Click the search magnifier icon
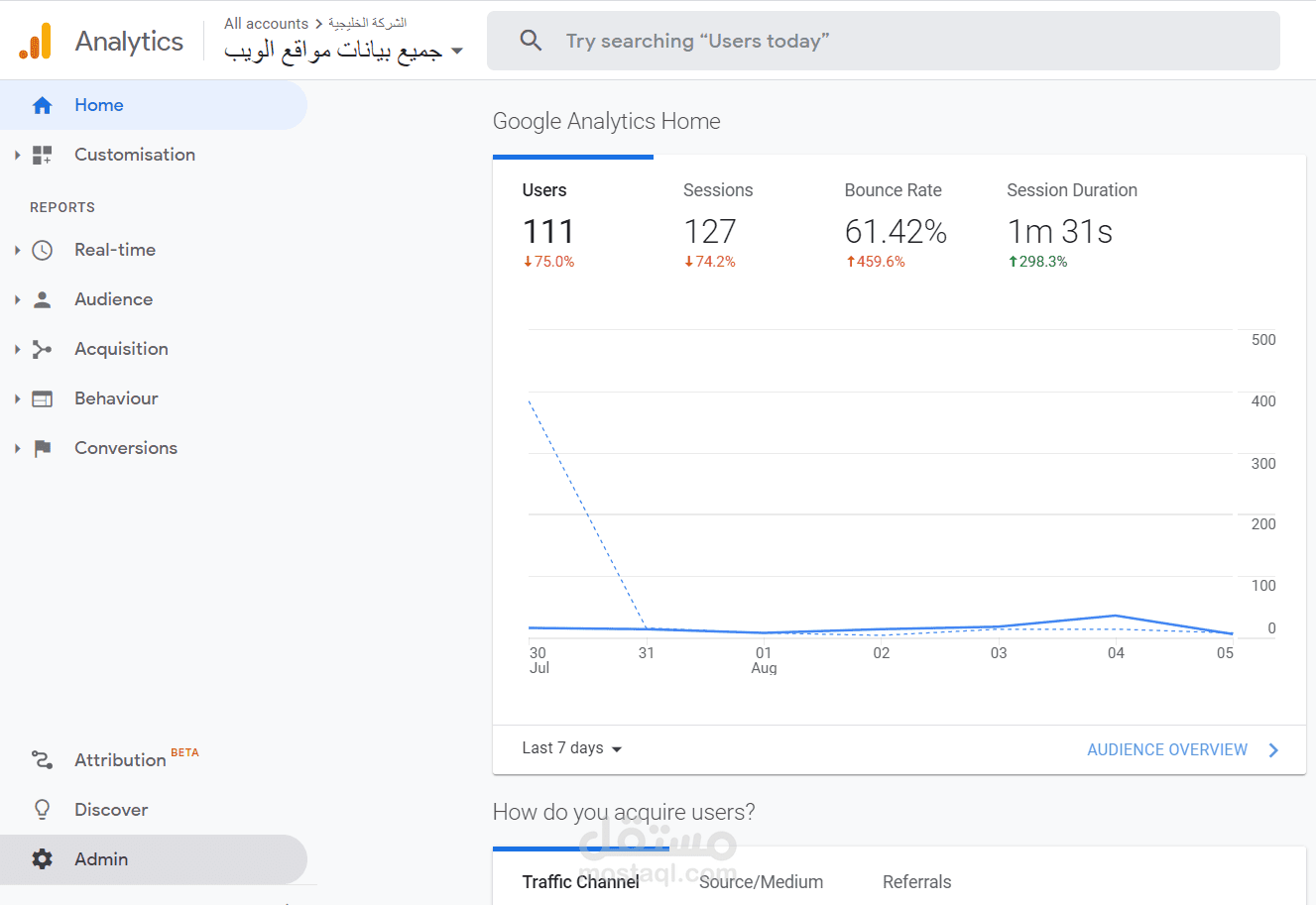1316x905 pixels. [x=531, y=41]
